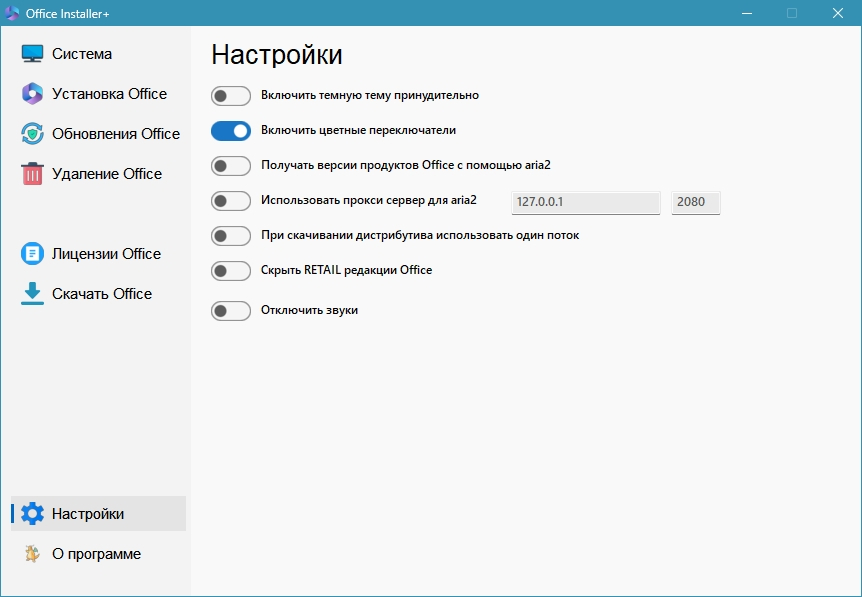Viewport: 862px width, 597px height.
Task: Enable the forced dark theme toggle
Action: coord(231,96)
